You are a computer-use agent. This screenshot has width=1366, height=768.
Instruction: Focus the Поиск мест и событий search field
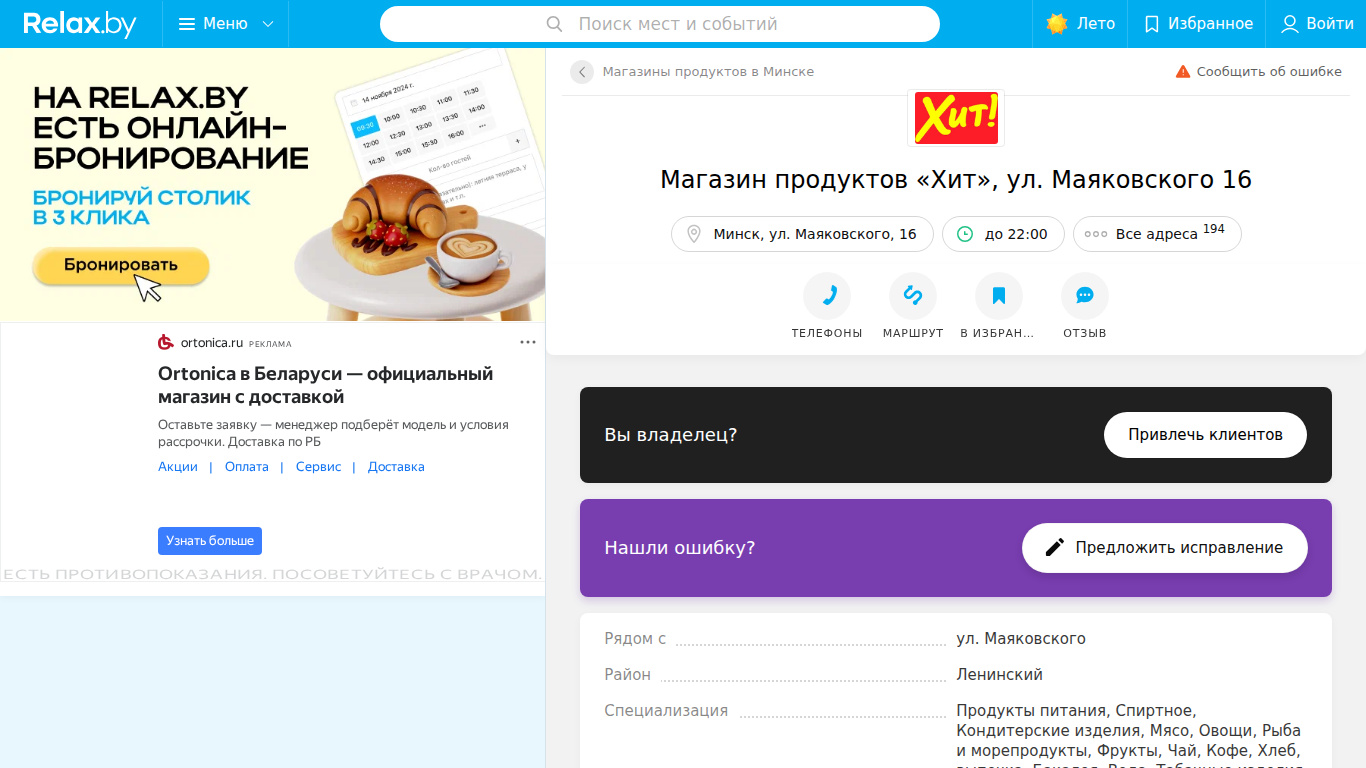[x=660, y=24]
